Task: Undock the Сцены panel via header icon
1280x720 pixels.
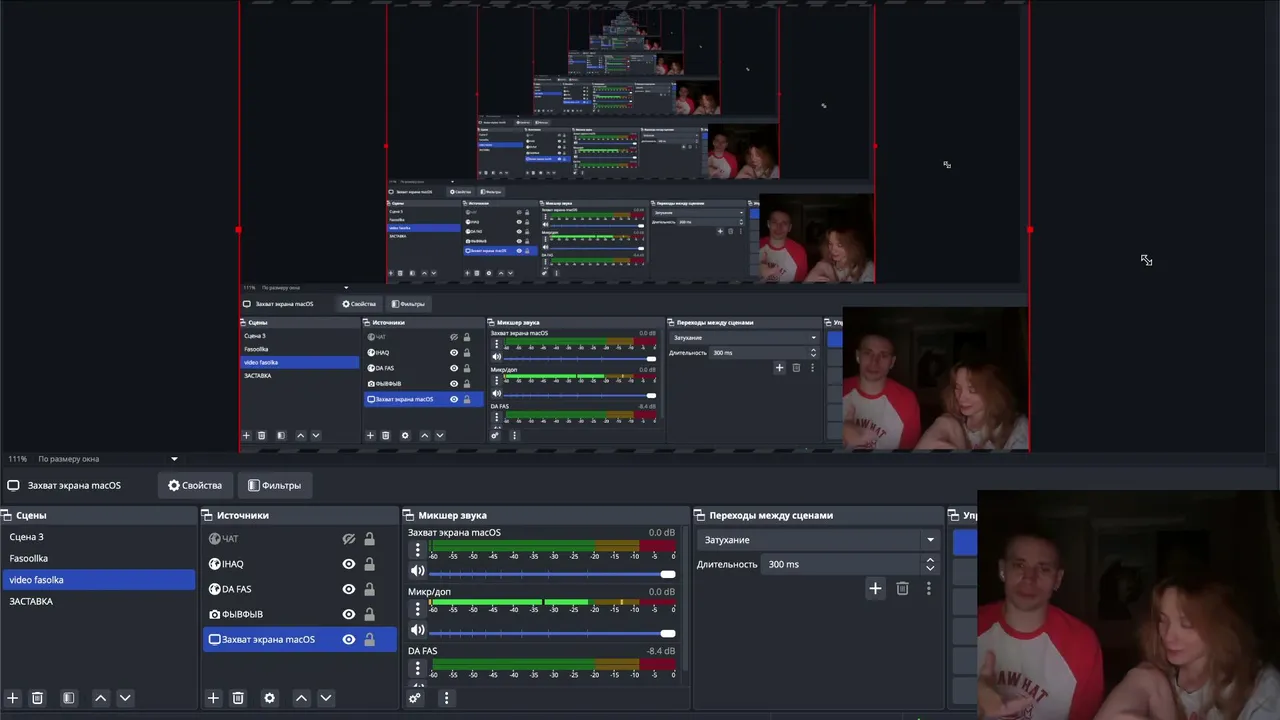Action: (6, 515)
